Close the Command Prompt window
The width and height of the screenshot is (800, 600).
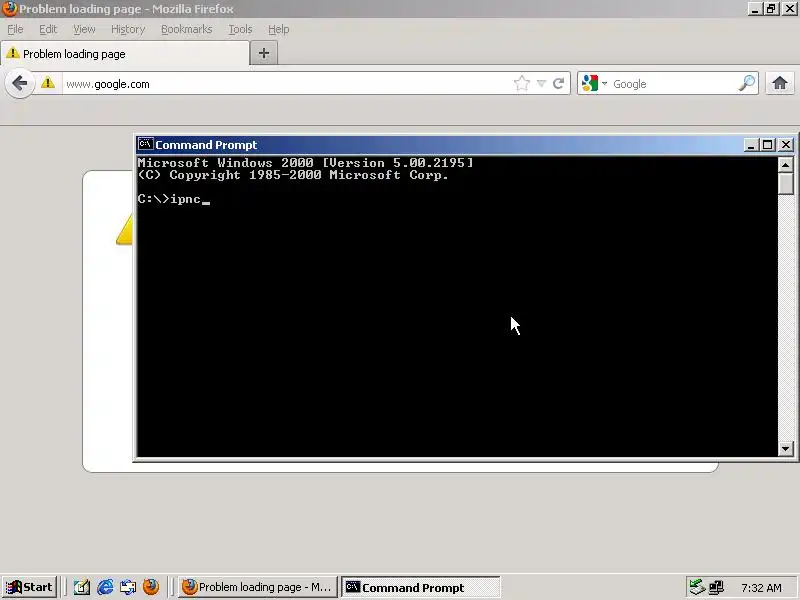click(786, 145)
